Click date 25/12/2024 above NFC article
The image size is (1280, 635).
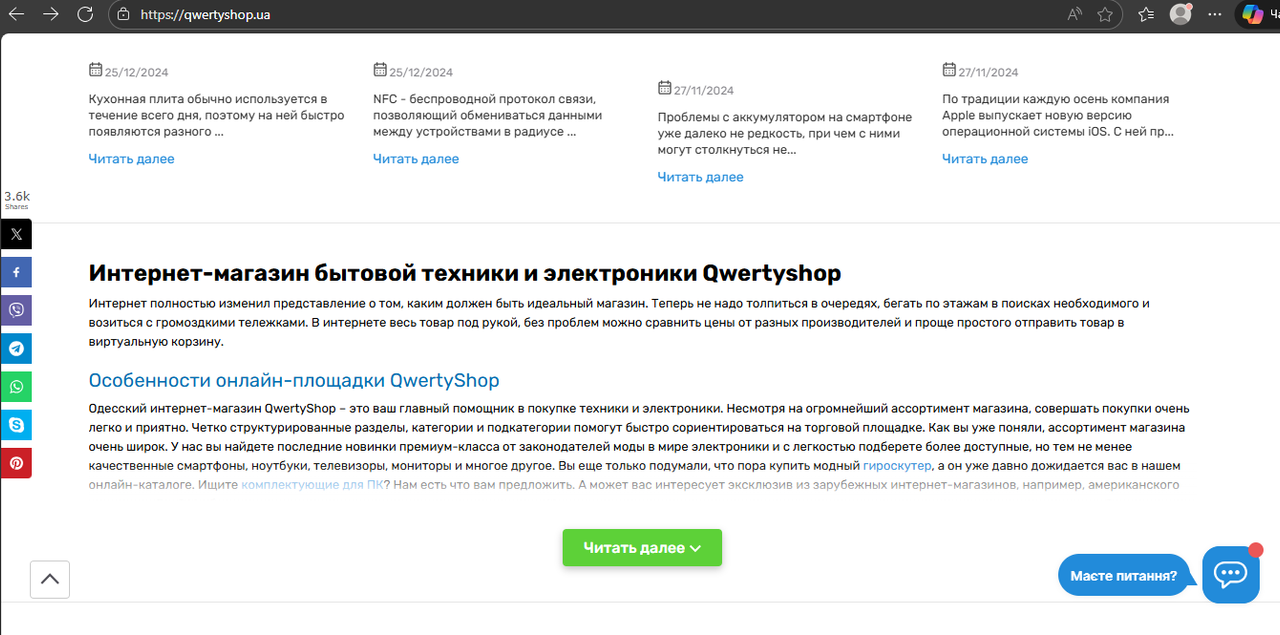point(421,72)
